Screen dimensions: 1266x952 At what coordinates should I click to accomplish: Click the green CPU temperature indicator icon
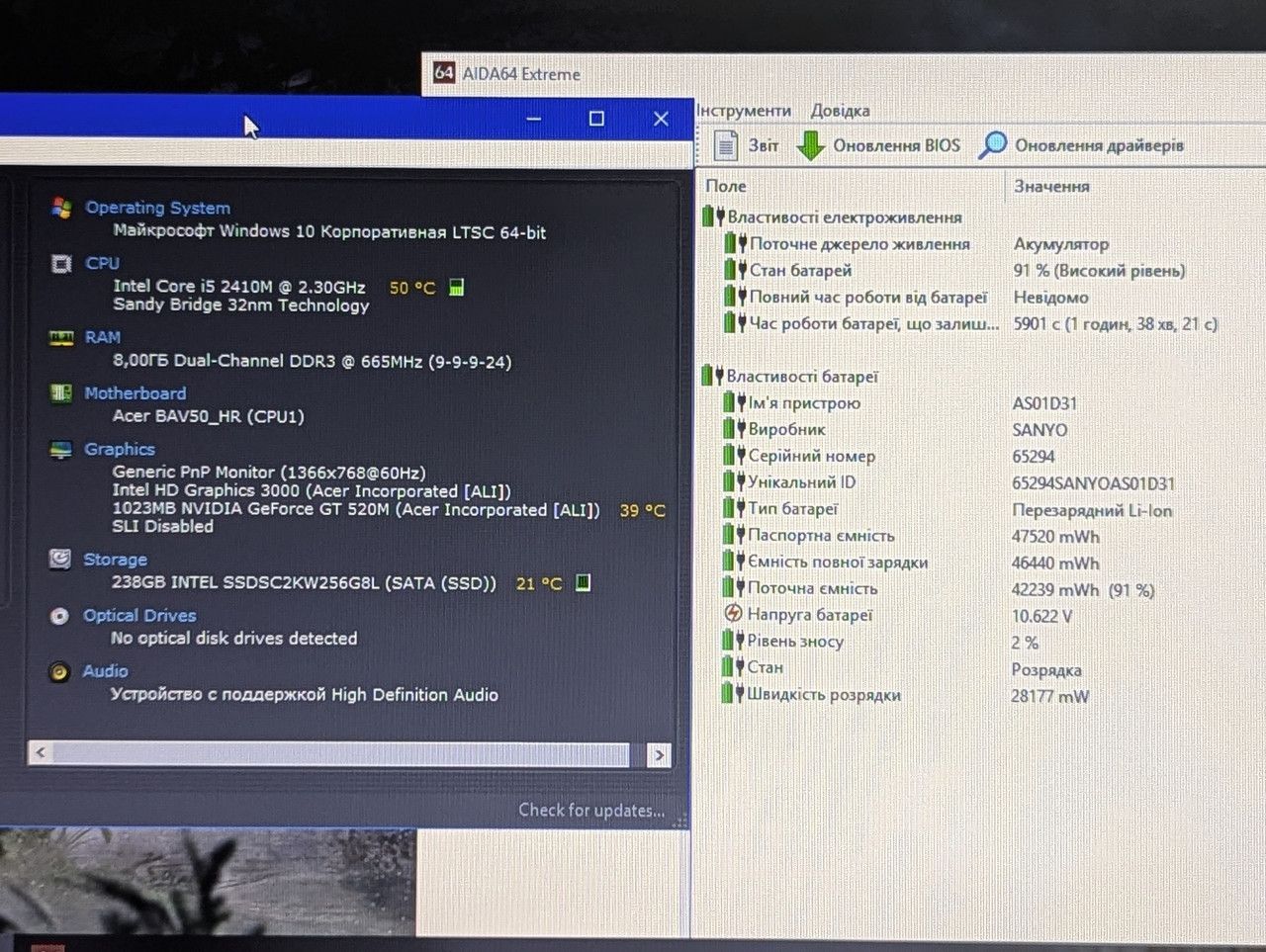456,287
